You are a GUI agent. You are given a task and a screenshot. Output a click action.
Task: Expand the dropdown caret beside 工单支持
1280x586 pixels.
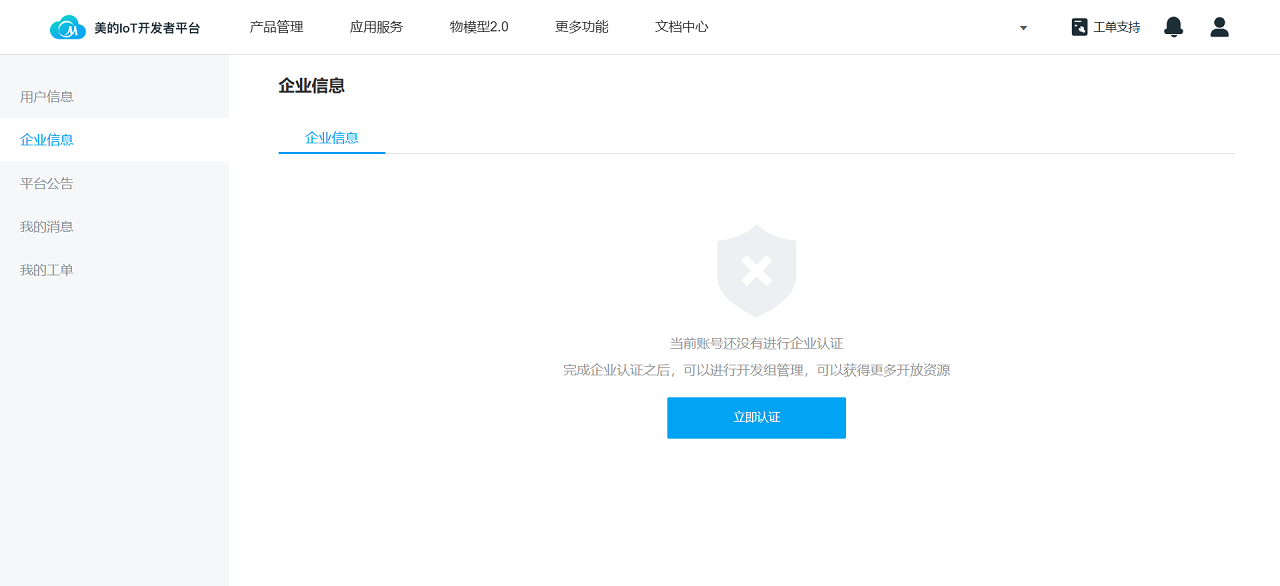tap(1023, 28)
